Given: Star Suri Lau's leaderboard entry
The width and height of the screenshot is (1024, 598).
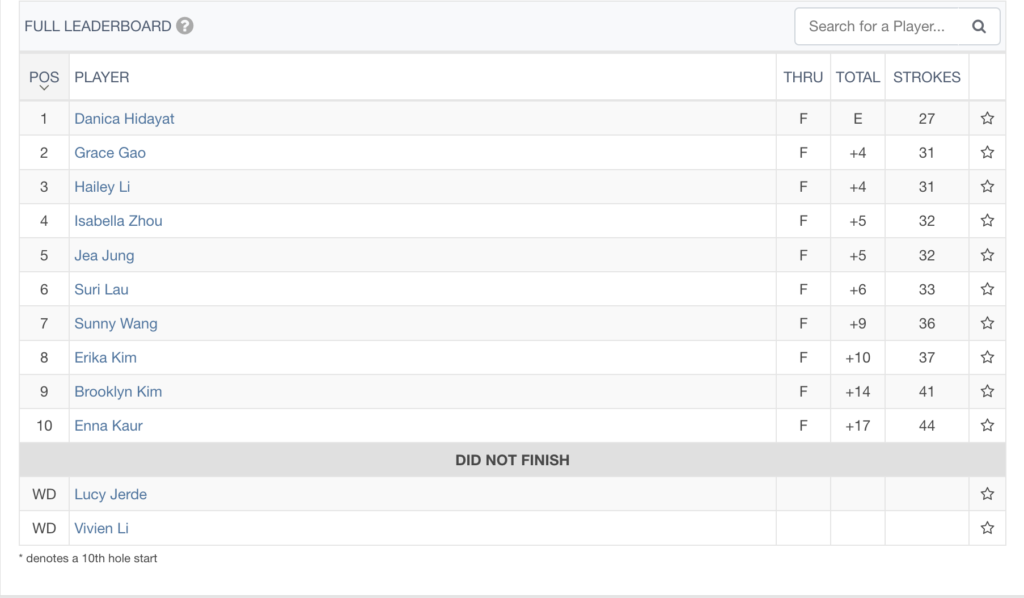Looking at the screenshot, I should coord(987,289).
